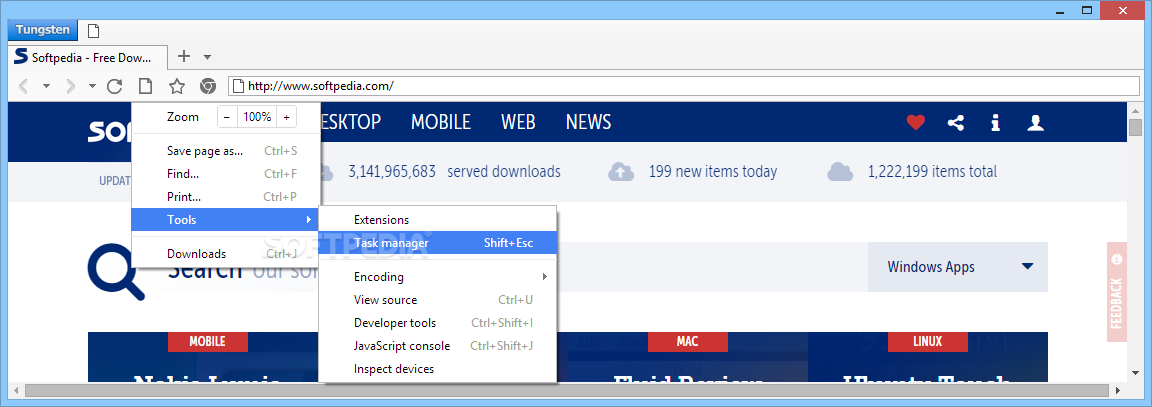Open the WEB section in site navigation
This screenshot has width=1152, height=407.
tap(518, 122)
